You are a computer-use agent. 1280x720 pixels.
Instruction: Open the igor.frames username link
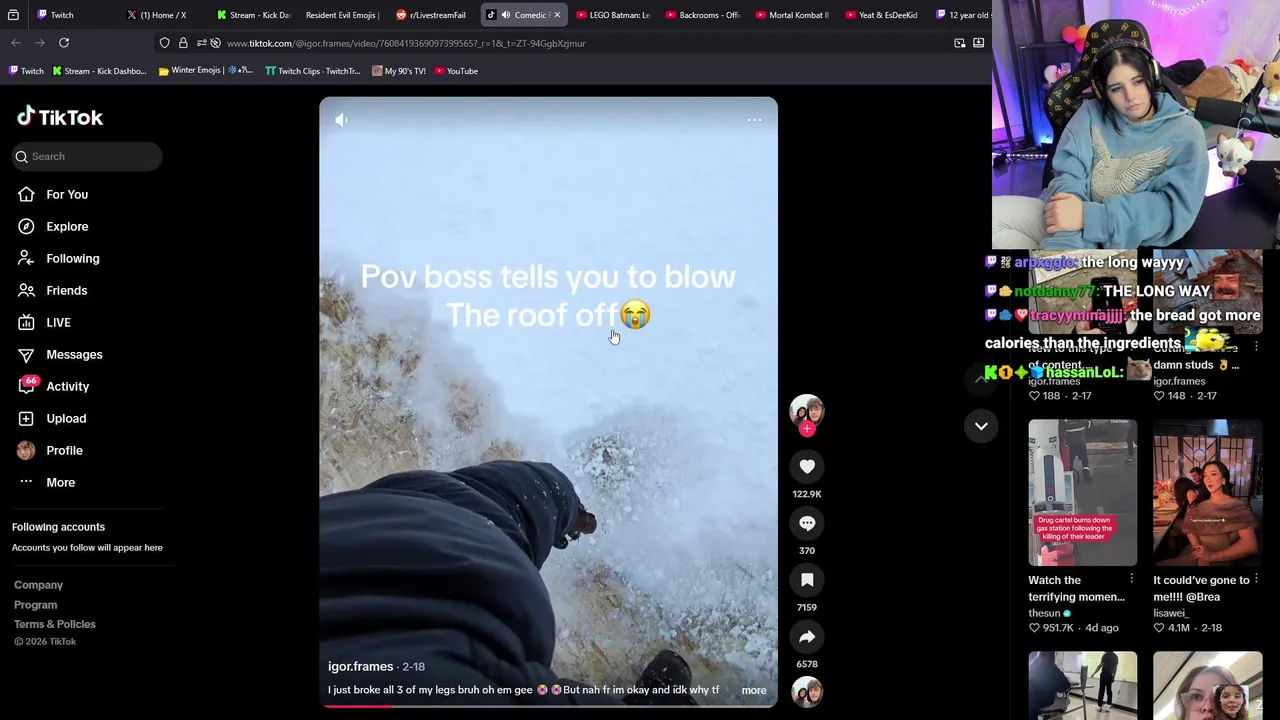[x=360, y=666]
